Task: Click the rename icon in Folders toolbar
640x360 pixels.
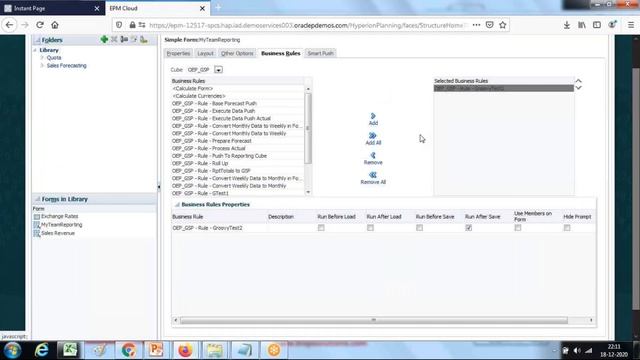Action: (134, 39)
